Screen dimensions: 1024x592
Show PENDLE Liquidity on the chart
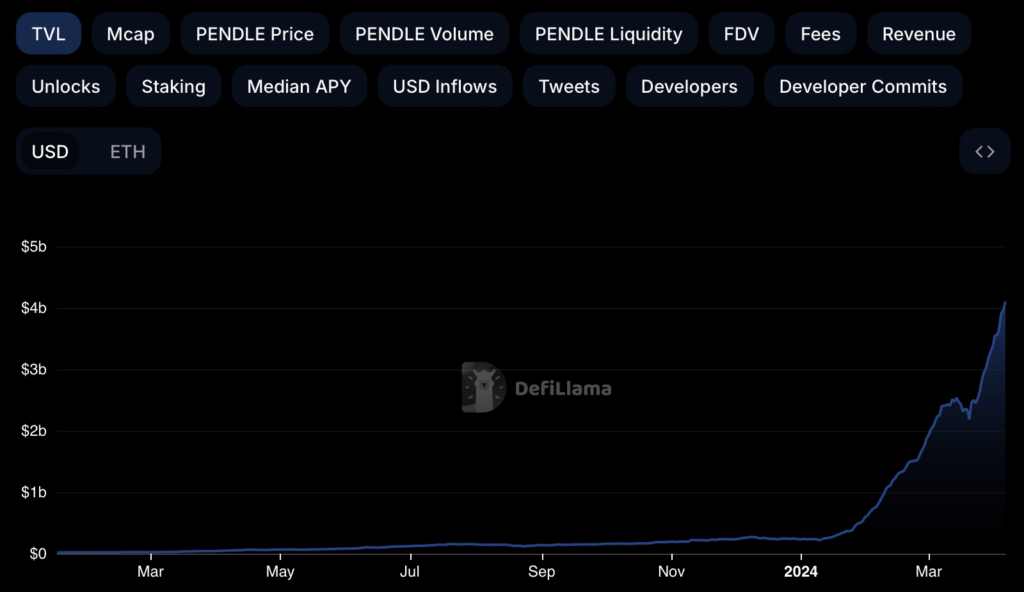608,34
